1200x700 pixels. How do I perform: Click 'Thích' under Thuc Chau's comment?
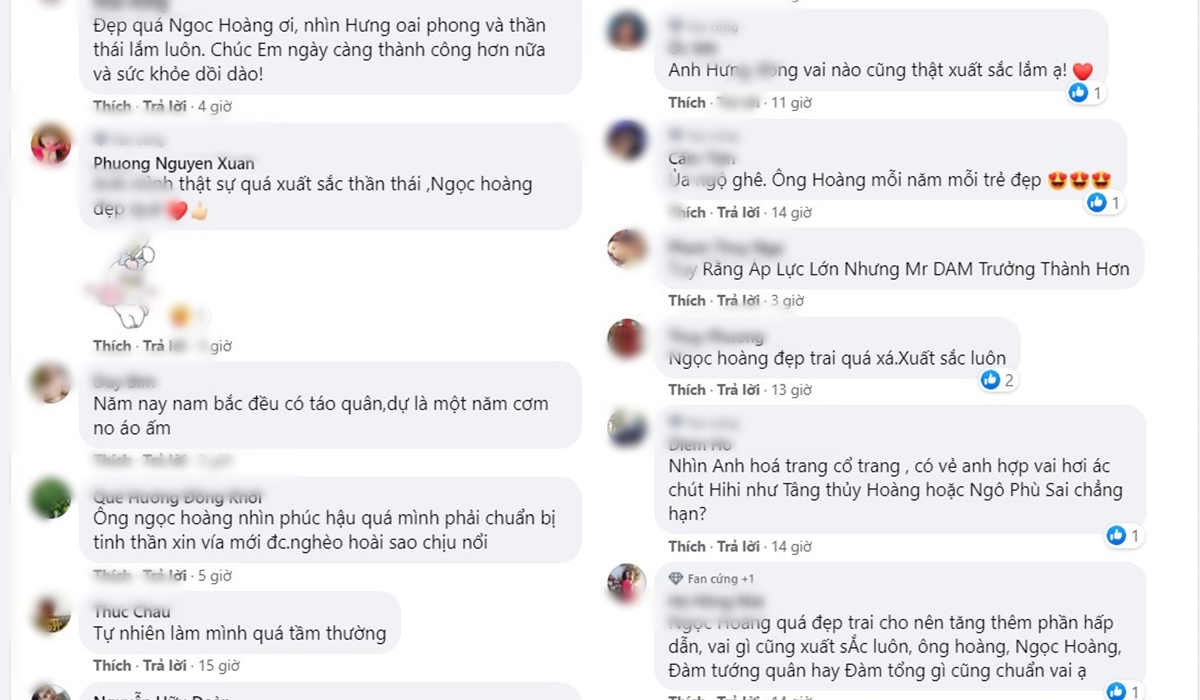[x=112, y=665]
